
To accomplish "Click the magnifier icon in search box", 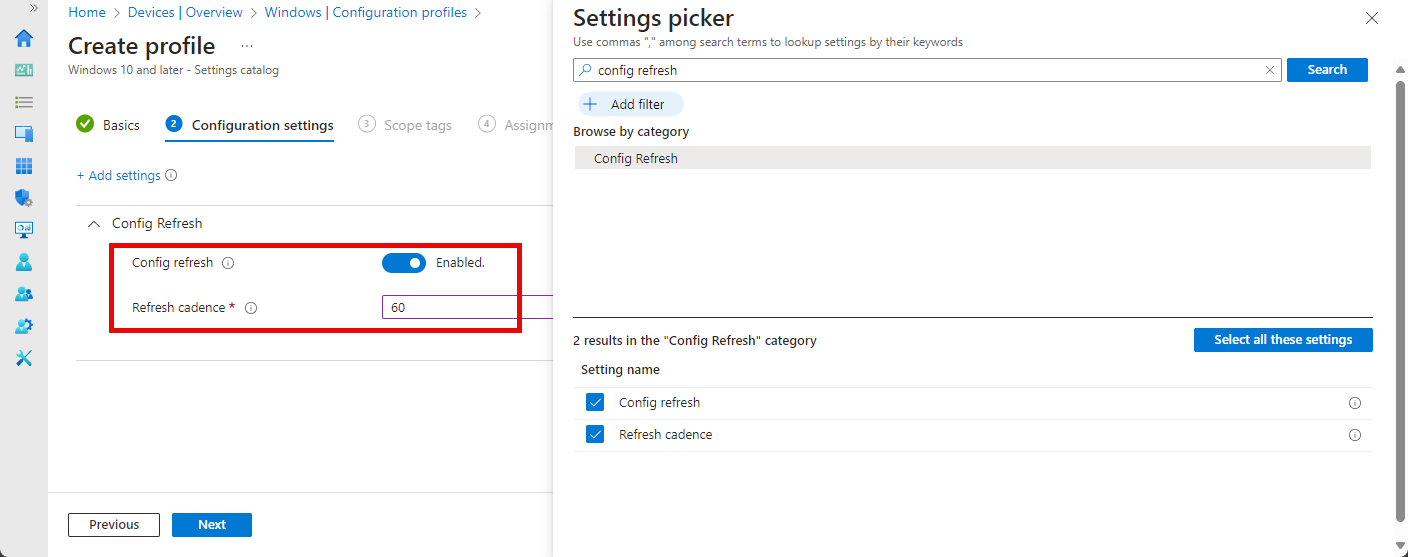I will coord(585,70).
